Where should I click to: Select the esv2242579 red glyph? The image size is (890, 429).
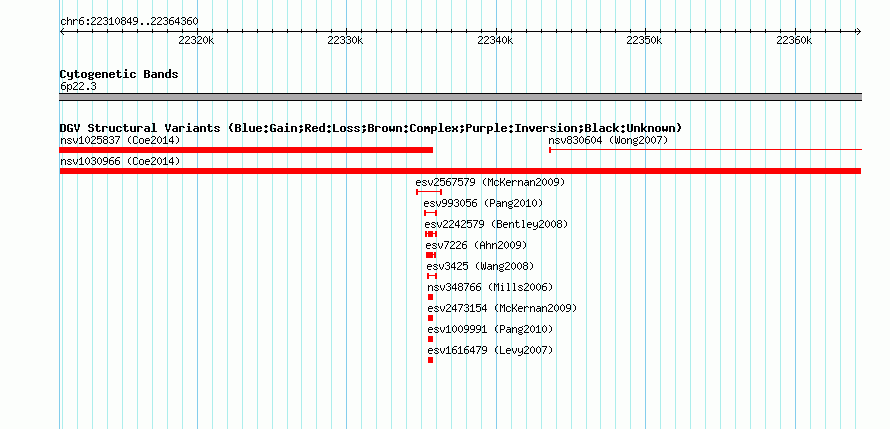431,234
